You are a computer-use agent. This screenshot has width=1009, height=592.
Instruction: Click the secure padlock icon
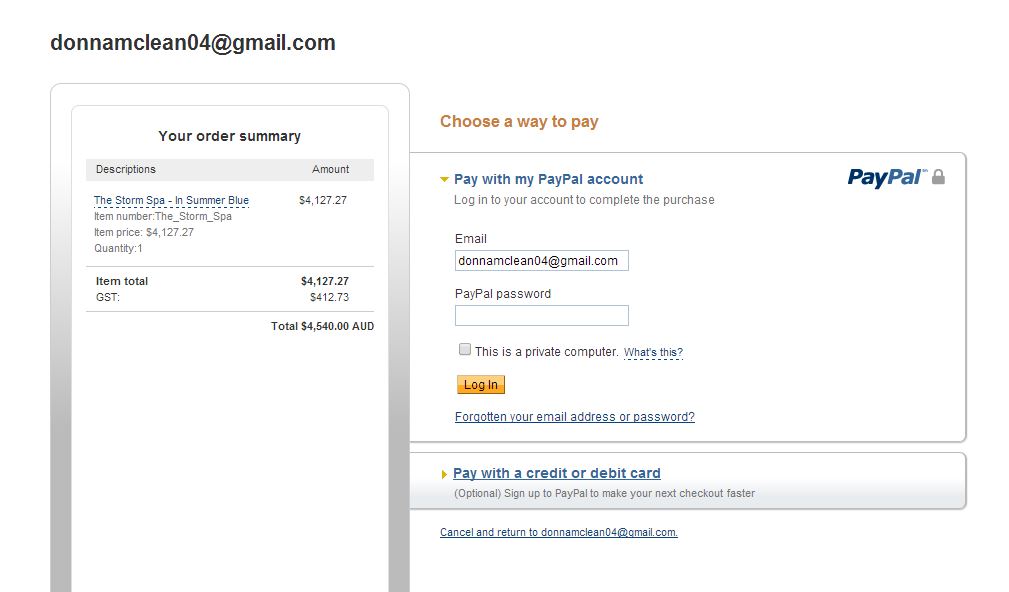(x=938, y=177)
